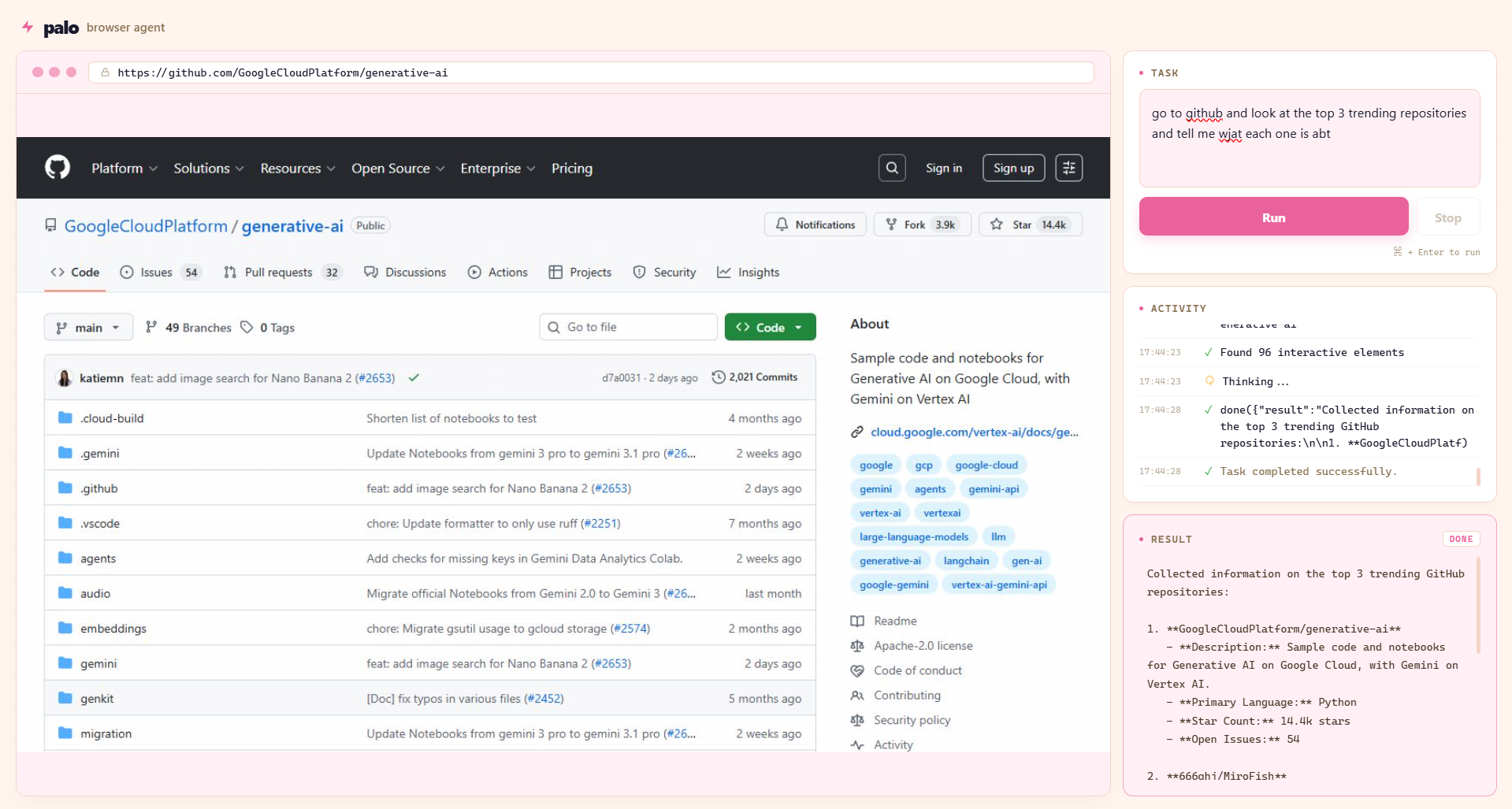Viewport: 1512px width, 809px height.
Task: Open the embeddings folder
Action: pyautogui.click(x=113, y=629)
